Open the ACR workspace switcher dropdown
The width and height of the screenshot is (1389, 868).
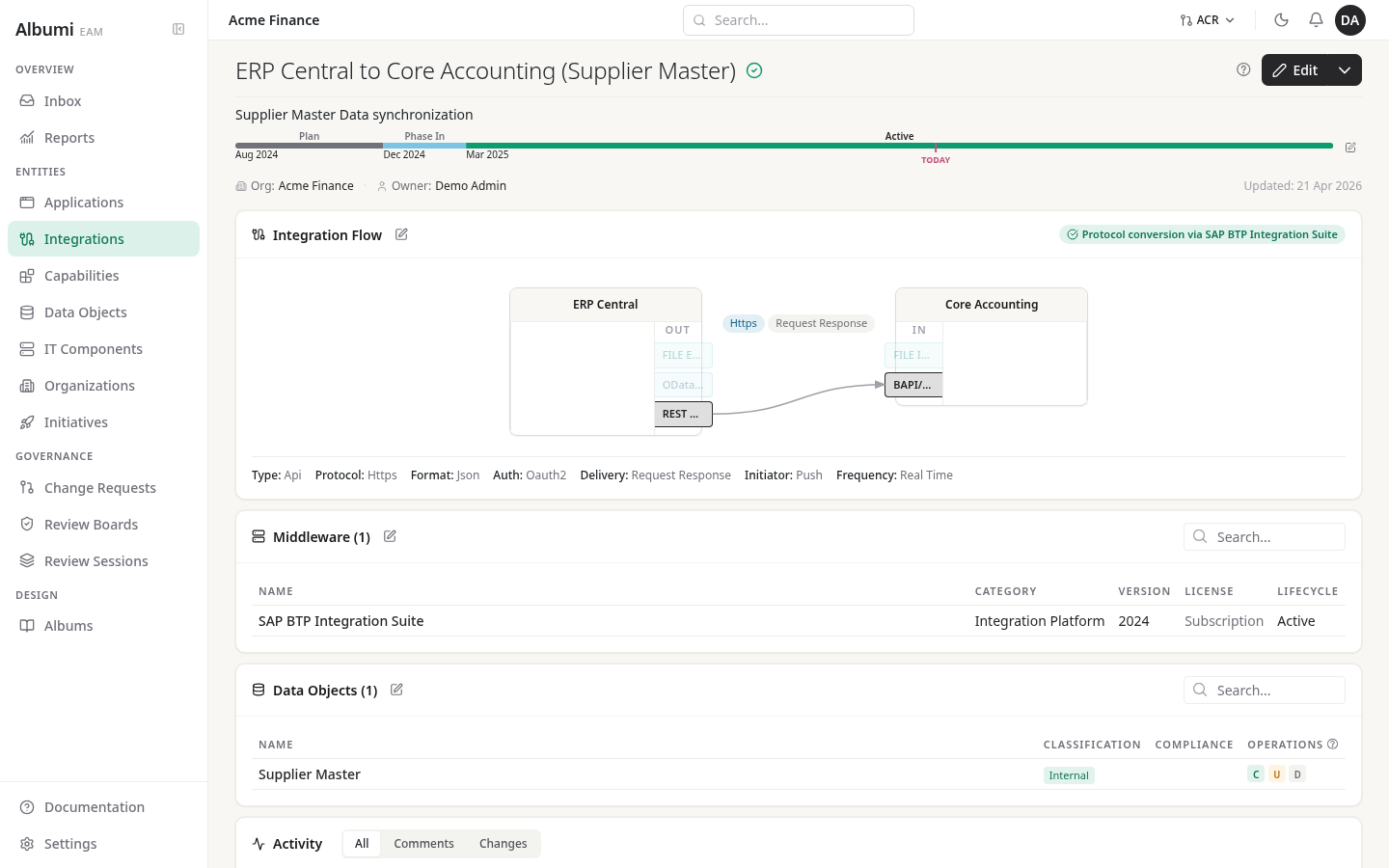[1207, 20]
